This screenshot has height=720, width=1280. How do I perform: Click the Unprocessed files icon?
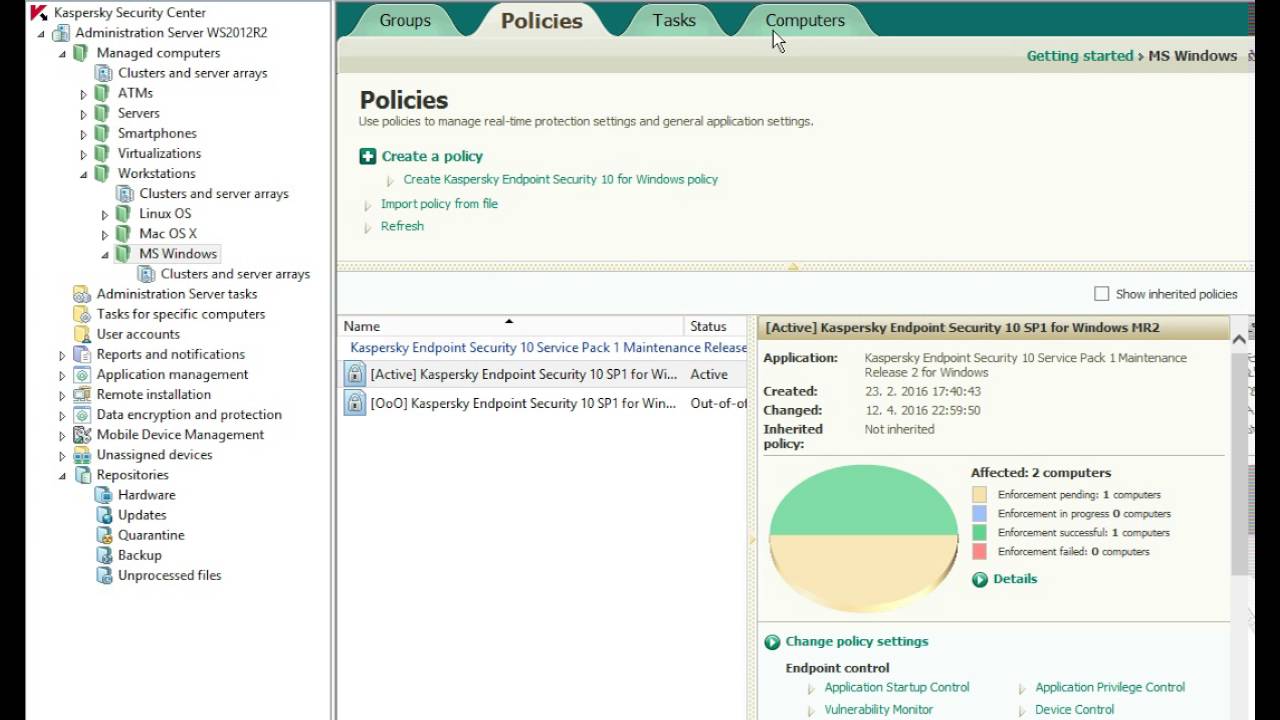(x=104, y=575)
